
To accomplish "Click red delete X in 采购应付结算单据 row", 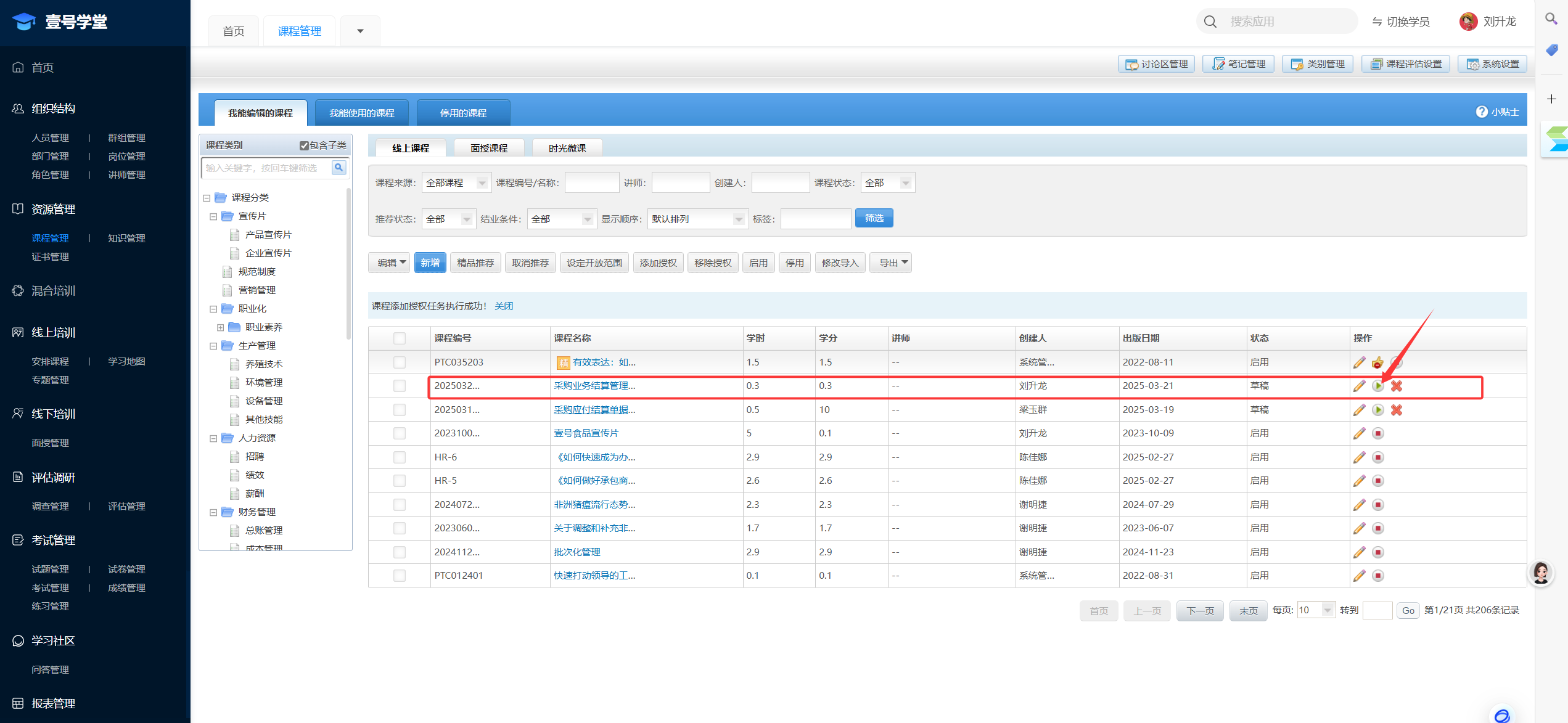I will pos(1397,410).
